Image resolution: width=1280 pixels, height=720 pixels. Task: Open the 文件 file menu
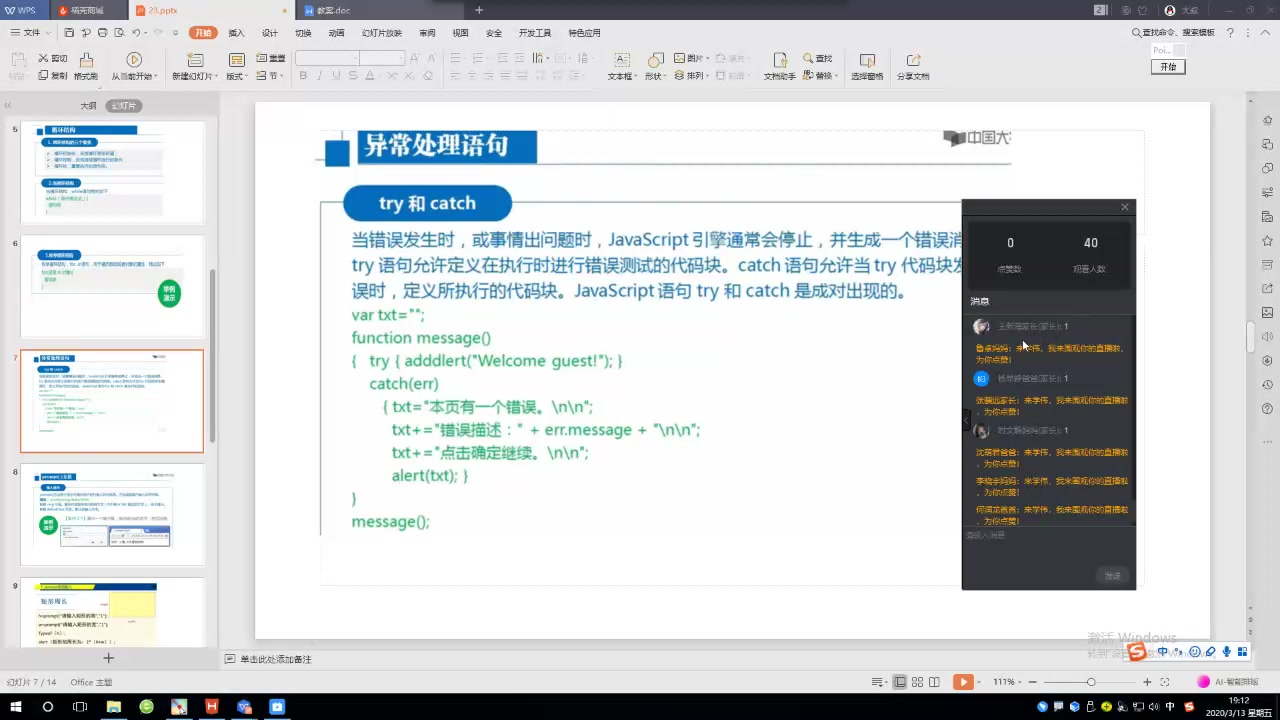(30, 33)
